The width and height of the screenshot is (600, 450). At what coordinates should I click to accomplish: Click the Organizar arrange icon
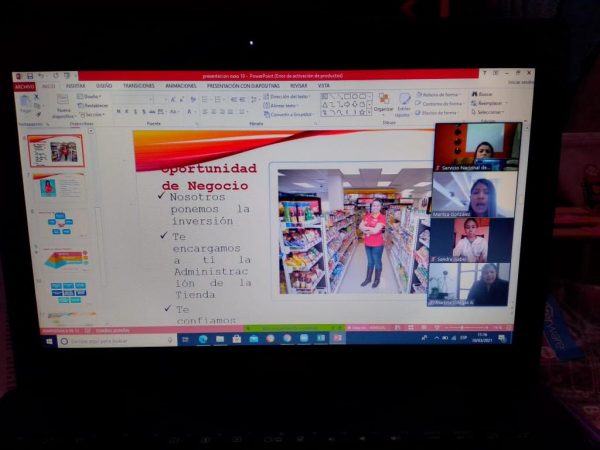point(383,104)
